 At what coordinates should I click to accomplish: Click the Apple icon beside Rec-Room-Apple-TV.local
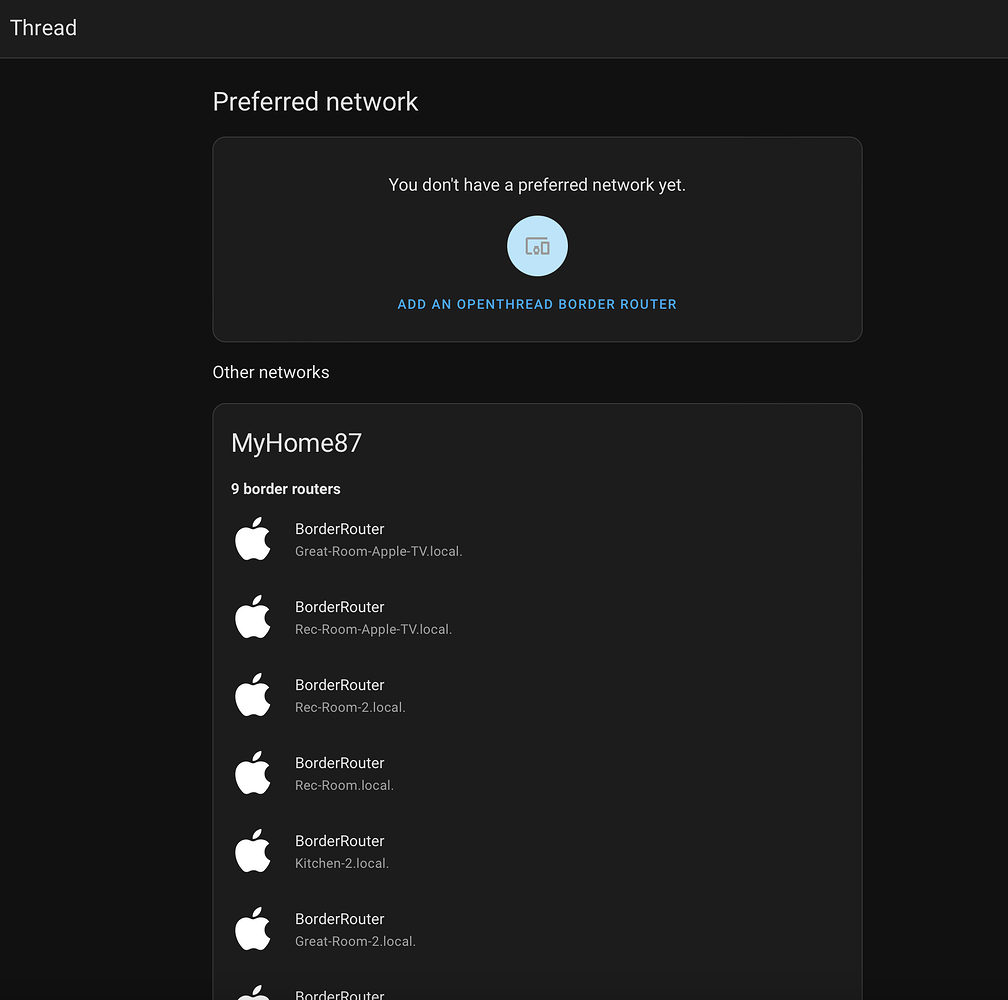(253, 617)
